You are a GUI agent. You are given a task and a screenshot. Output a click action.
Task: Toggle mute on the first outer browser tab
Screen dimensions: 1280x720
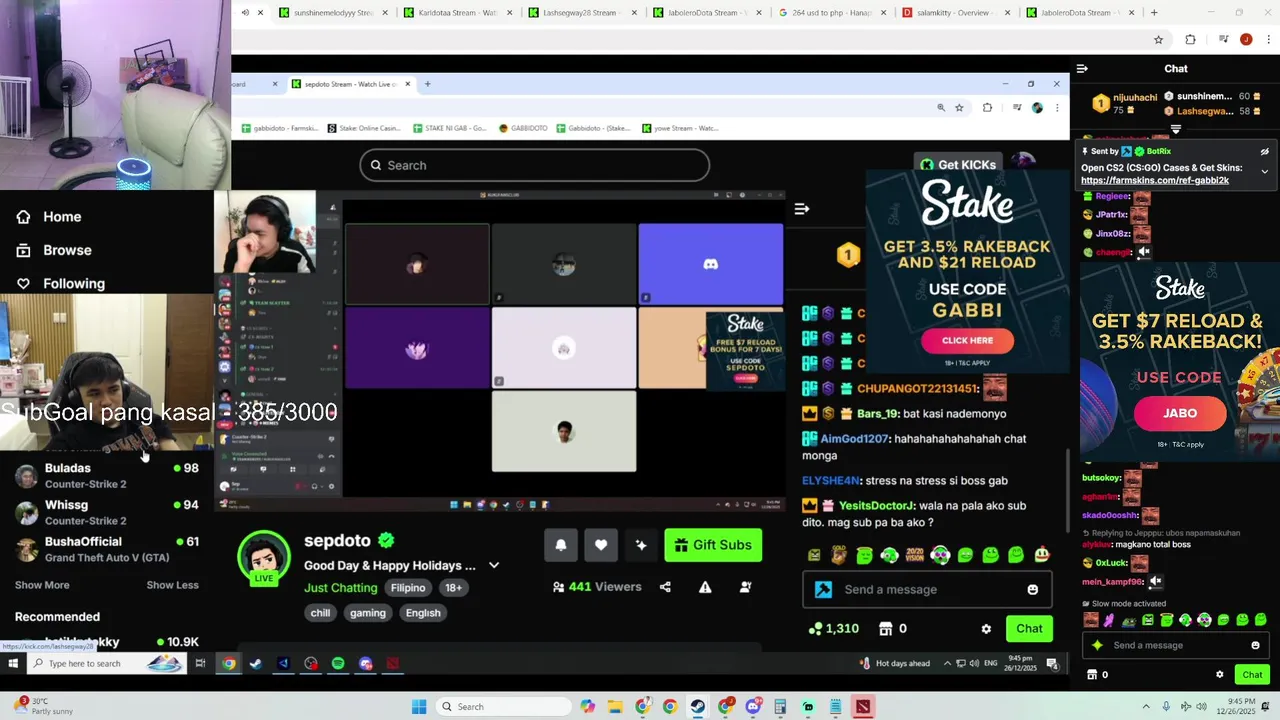click(246, 13)
